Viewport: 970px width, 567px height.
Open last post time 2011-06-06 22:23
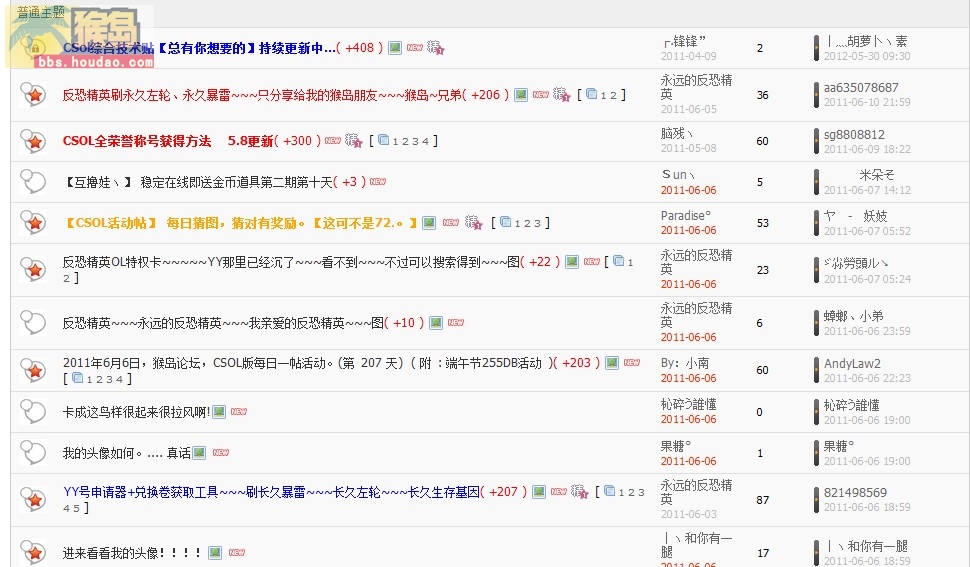point(867,378)
